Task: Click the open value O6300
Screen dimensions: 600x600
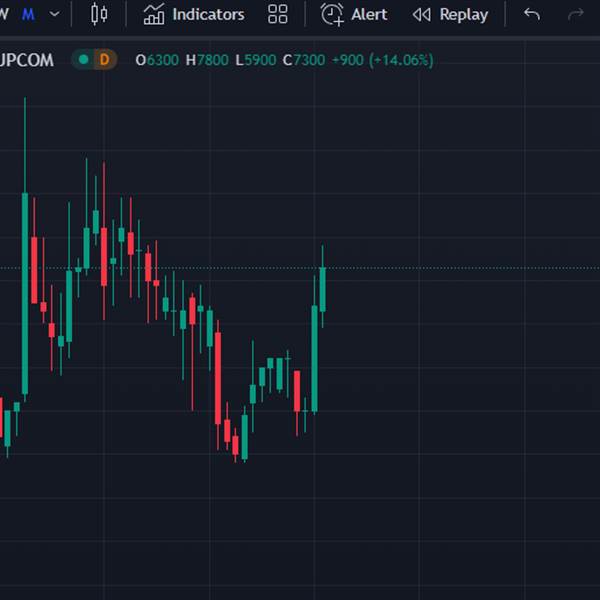Action: tap(157, 60)
